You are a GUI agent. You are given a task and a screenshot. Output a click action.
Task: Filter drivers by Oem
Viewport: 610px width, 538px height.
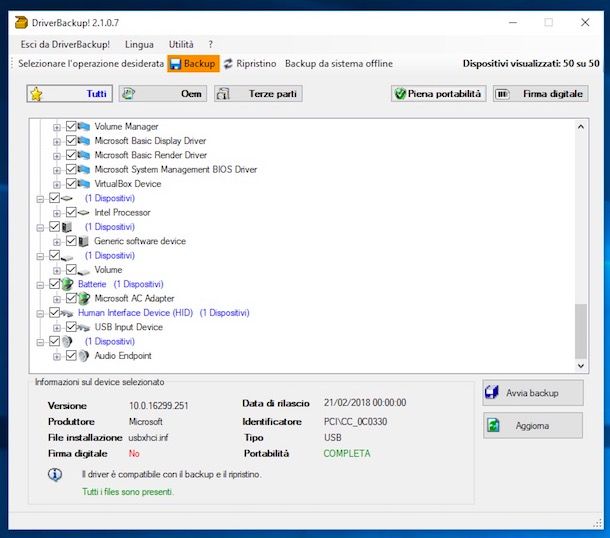tap(163, 94)
